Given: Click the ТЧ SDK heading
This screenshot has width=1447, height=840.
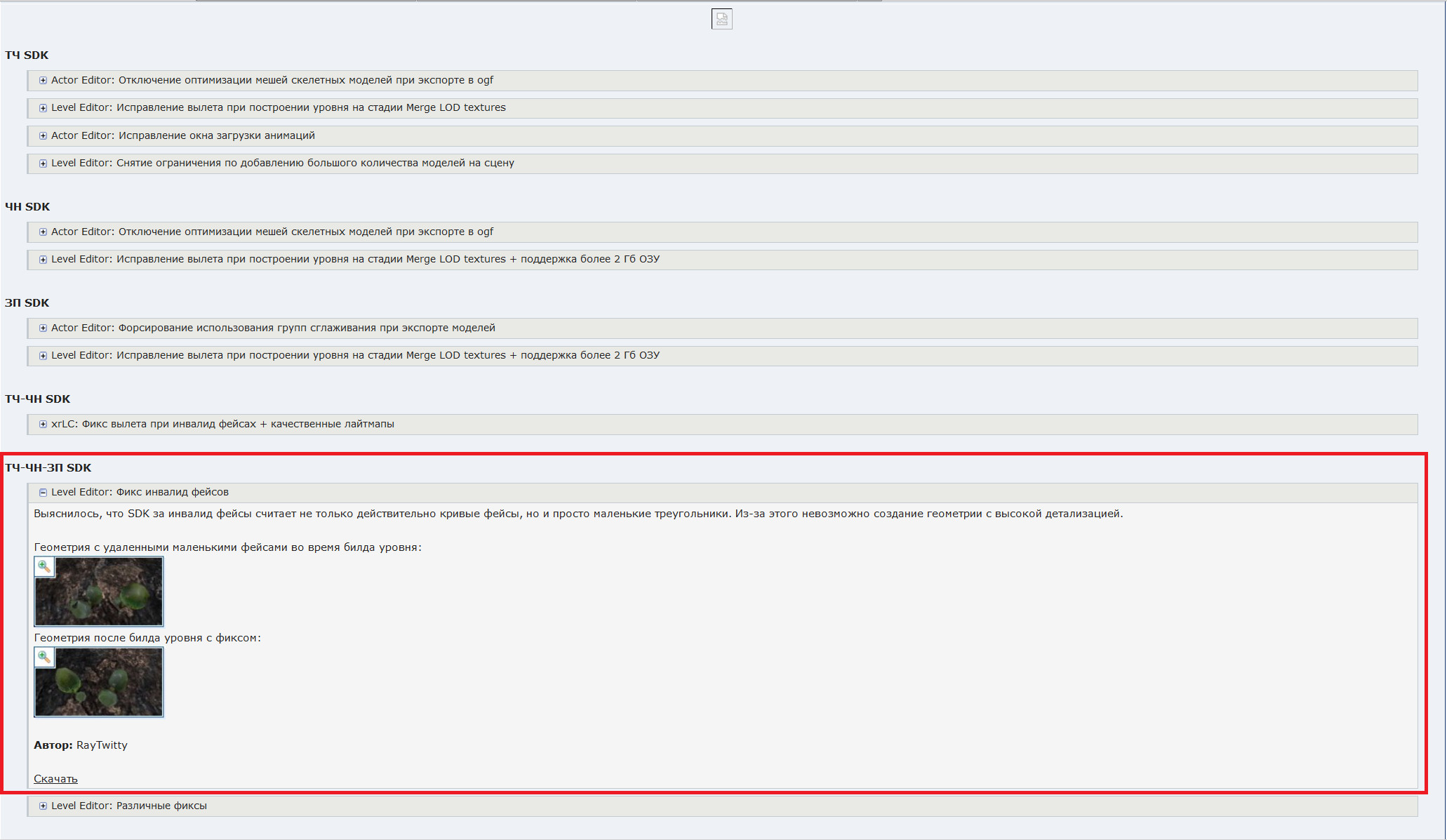Looking at the screenshot, I should coord(27,55).
